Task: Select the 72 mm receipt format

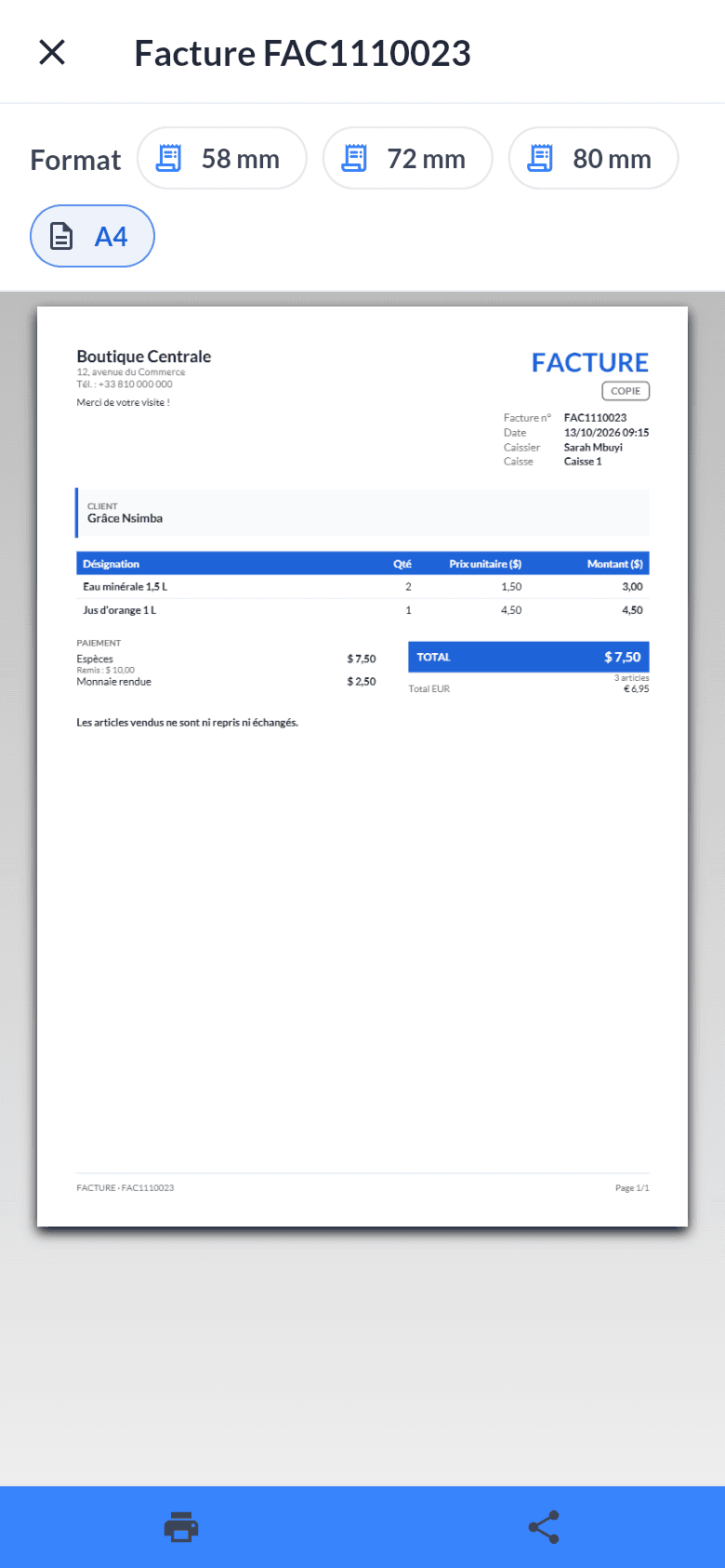Action: click(408, 158)
